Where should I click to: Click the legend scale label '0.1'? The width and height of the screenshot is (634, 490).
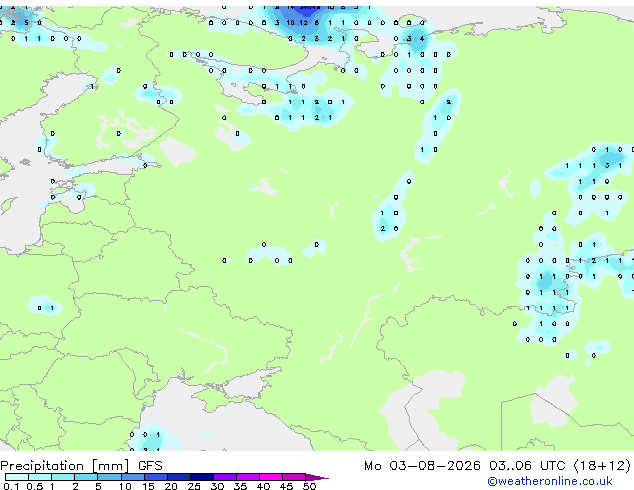(x=11, y=486)
